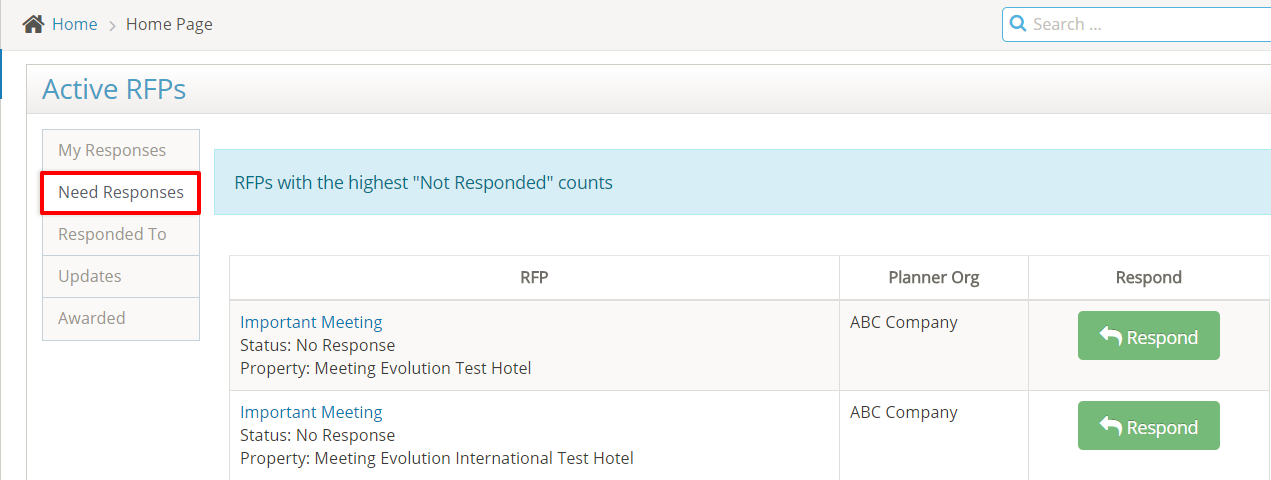Open the Home breadcrumb link
Screen dimensions: 1271x480
(75, 24)
